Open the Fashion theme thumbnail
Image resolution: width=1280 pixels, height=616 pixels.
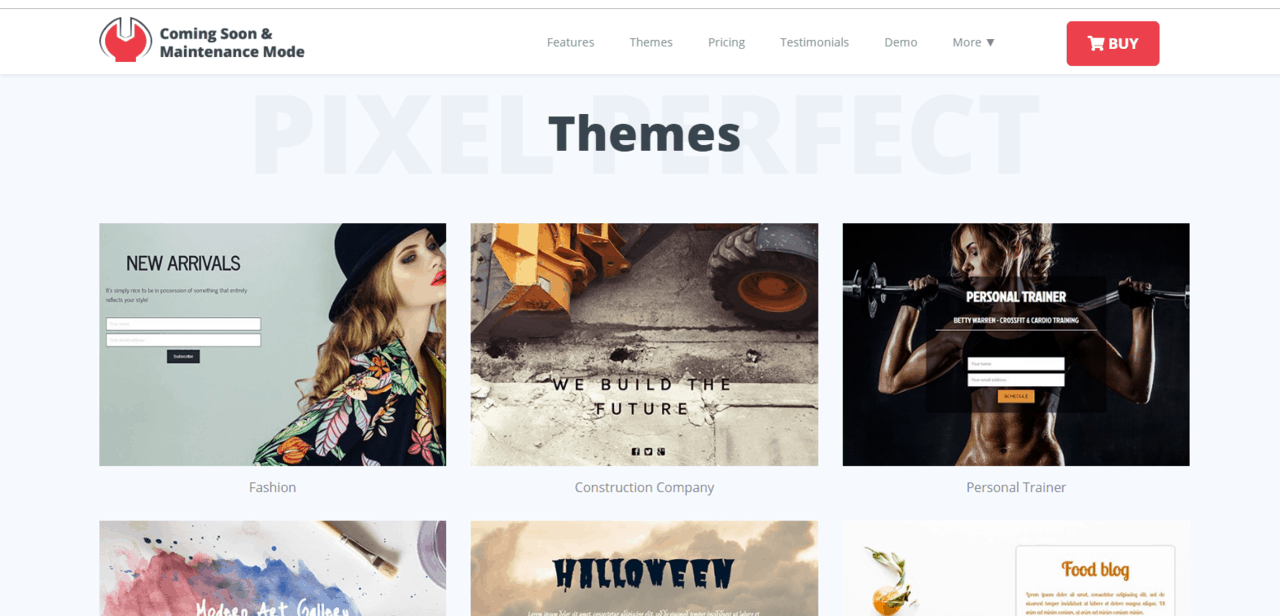pyautogui.click(x=272, y=344)
